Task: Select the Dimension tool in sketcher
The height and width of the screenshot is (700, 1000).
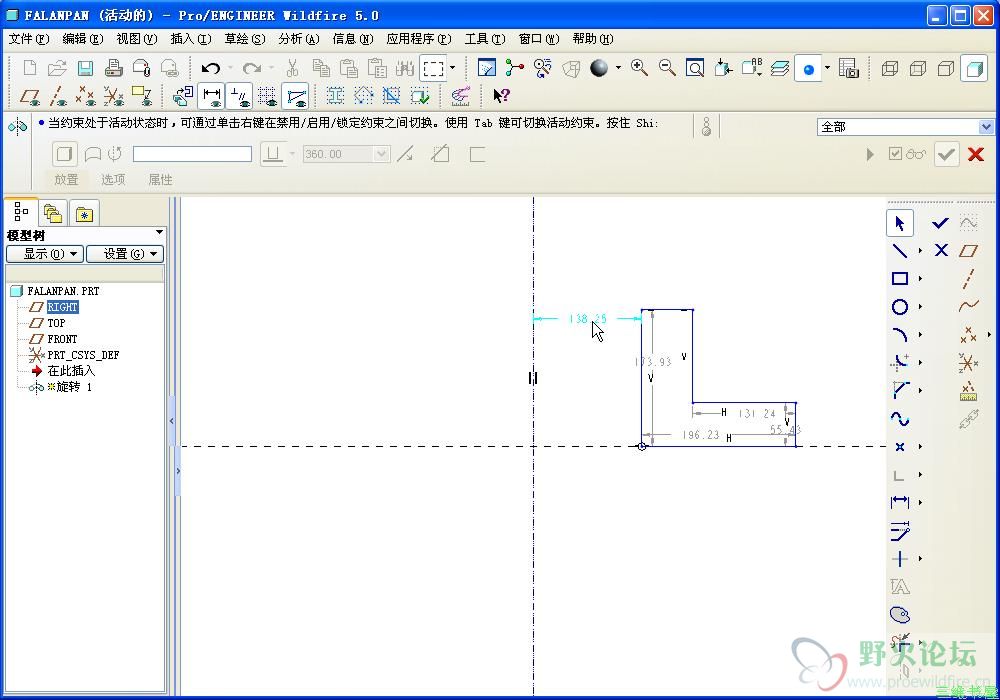Action: click(899, 502)
